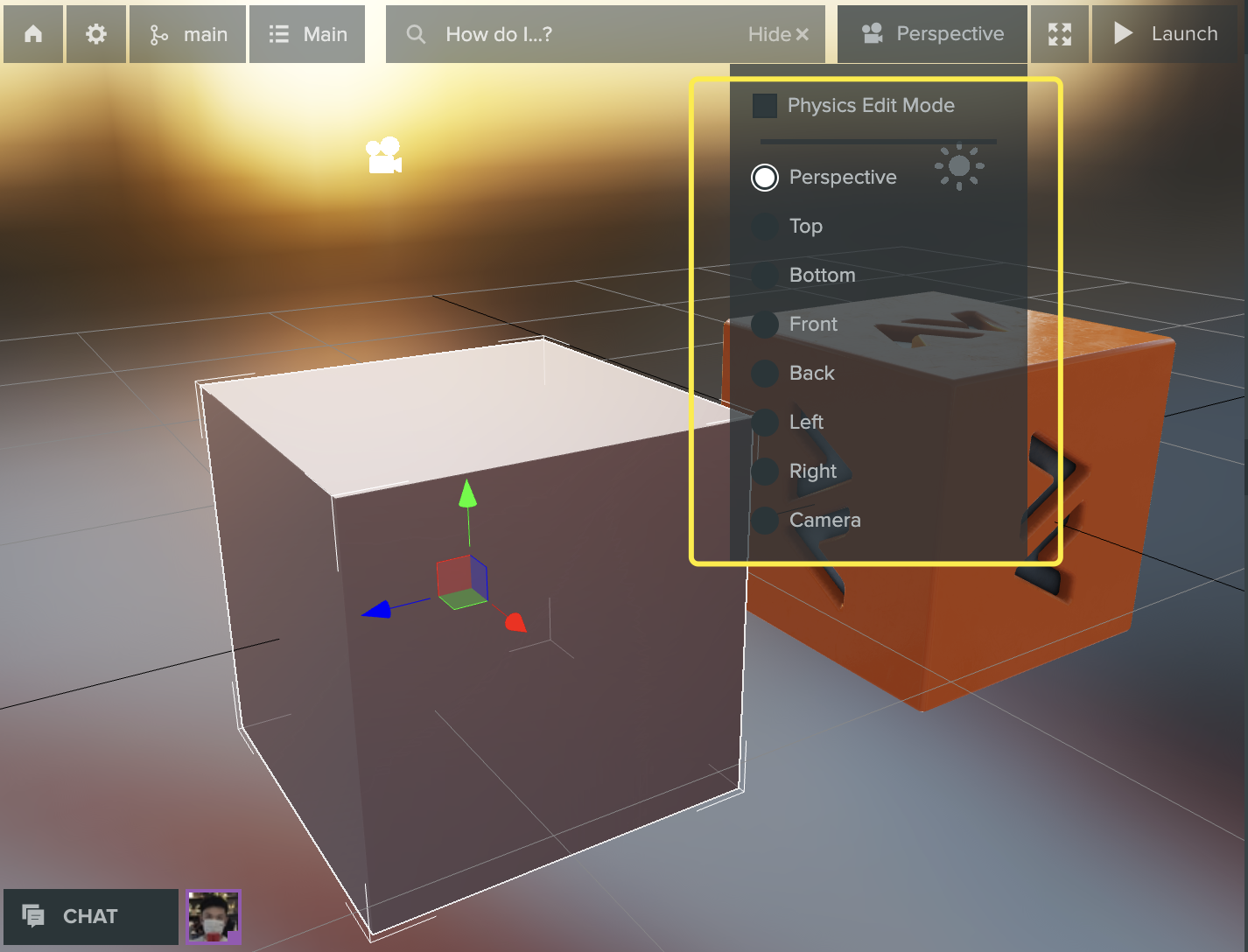1248x952 pixels.
Task: Open the CHAT panel
Action: 90,916
